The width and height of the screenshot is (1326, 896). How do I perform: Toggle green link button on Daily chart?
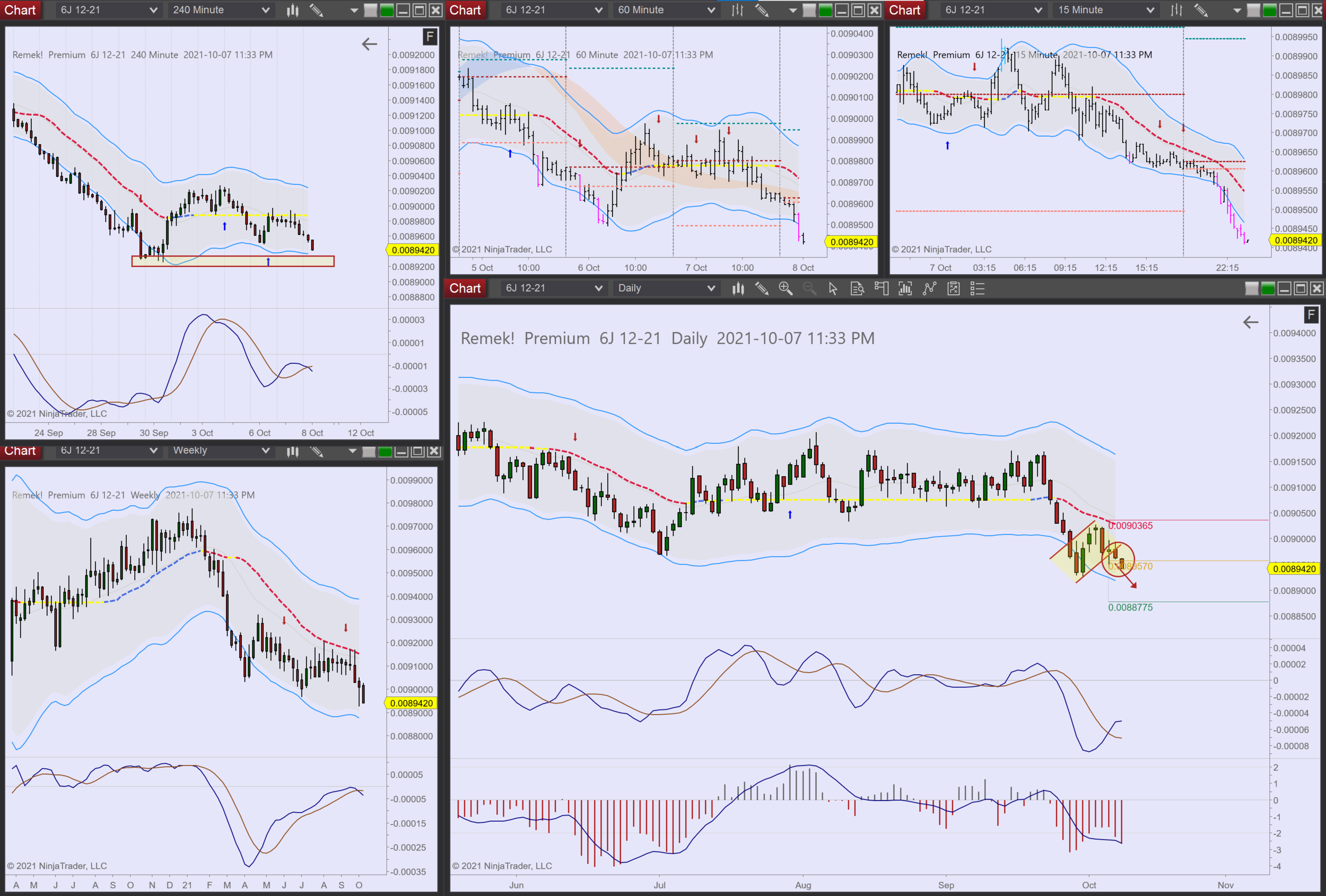1268,288
